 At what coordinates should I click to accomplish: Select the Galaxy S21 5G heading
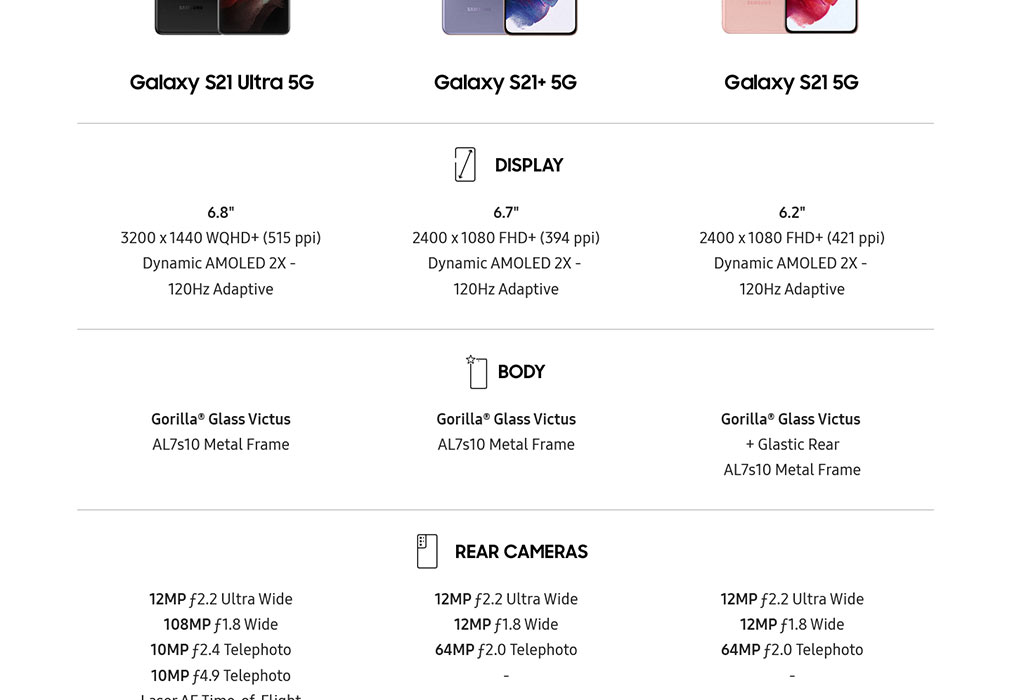click(x=791, y=83)
